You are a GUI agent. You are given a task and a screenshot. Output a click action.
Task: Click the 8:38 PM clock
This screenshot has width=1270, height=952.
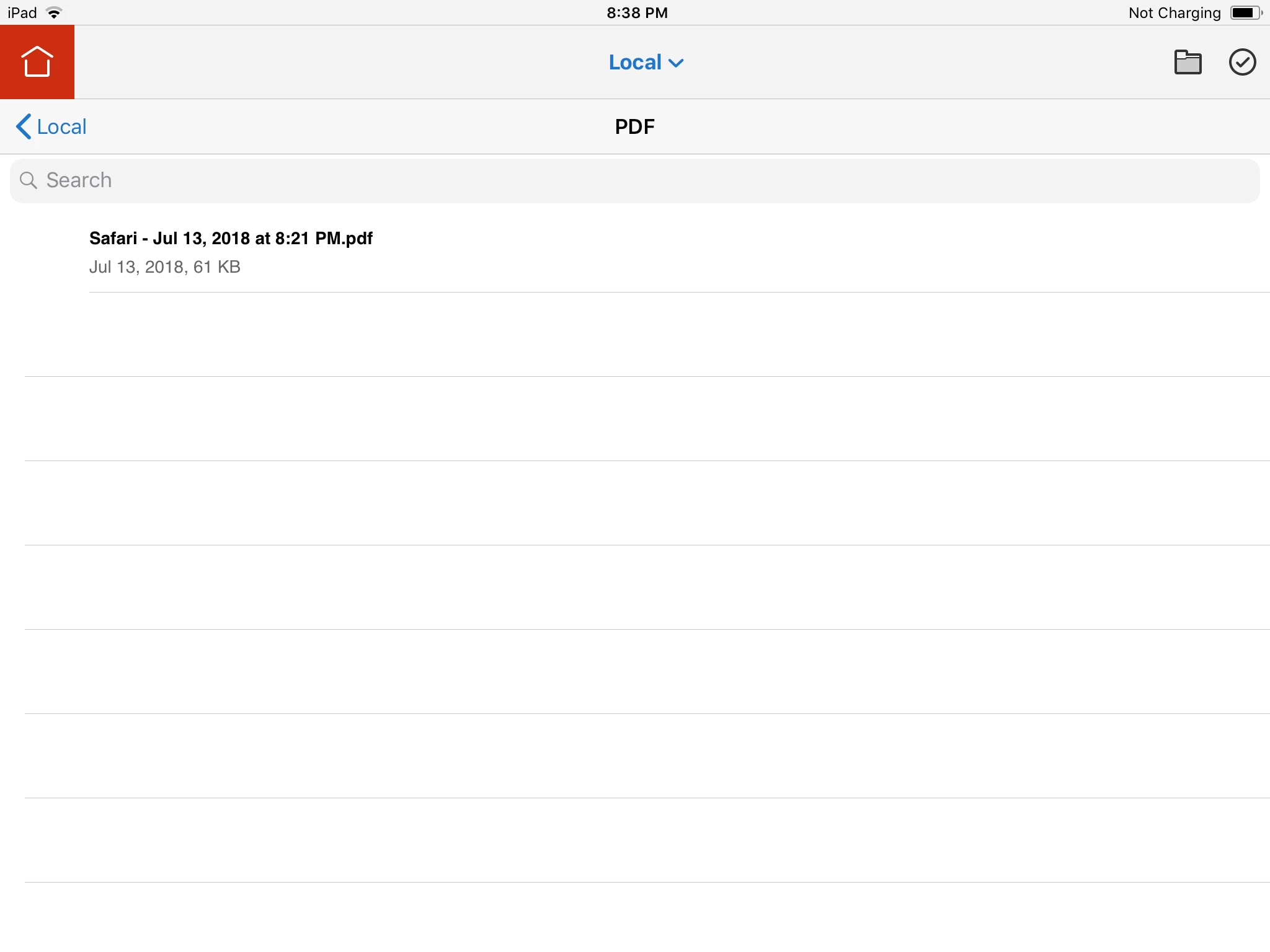coord(637,13)
